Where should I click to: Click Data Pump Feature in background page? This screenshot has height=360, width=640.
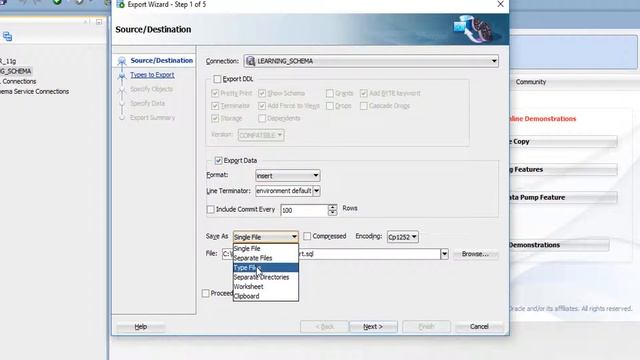(563, 198)
